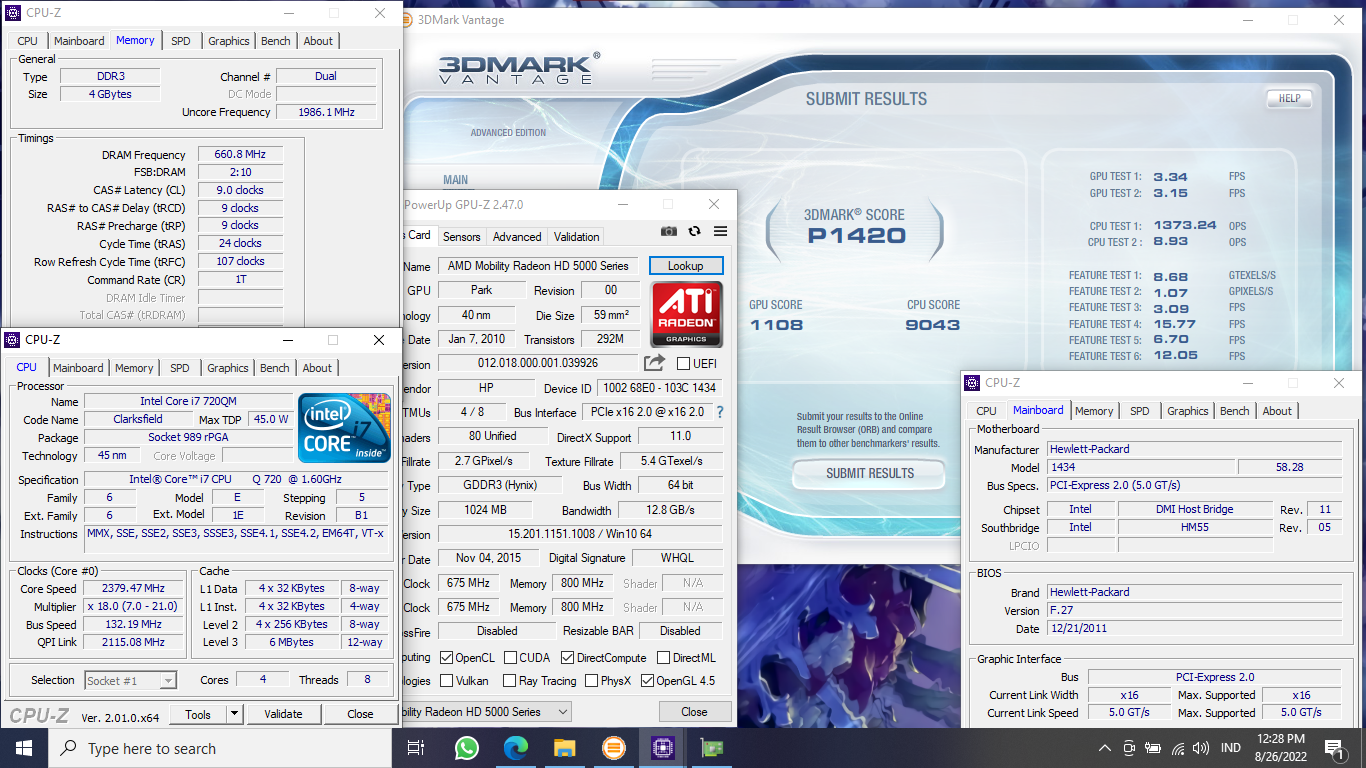Open the volume control tray icon
1366x768 pixels.
1202,748
